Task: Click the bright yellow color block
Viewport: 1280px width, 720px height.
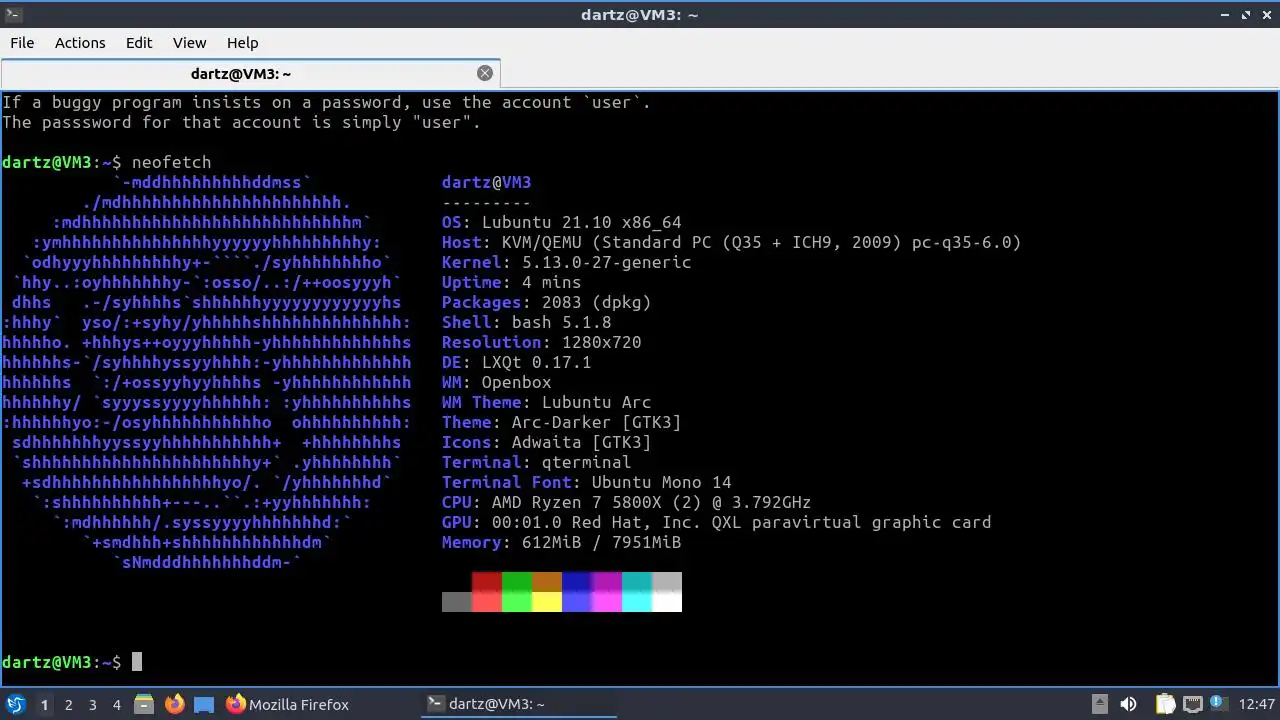Action: tap(547, 602)
